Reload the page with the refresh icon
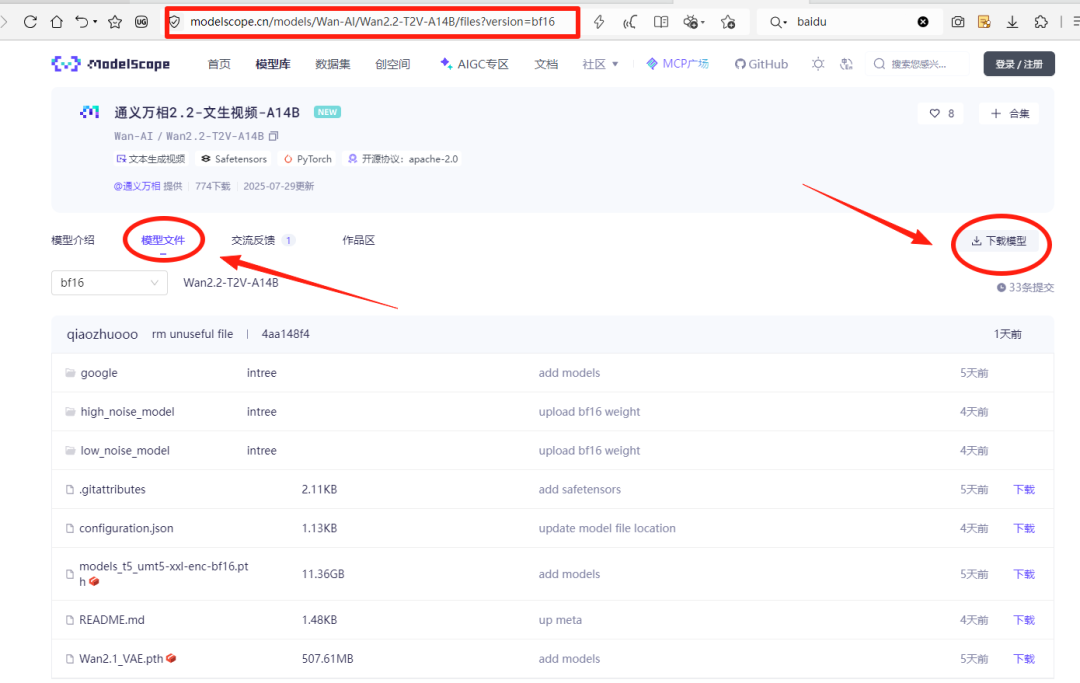The height and width of the screenshot is (683, 1080). 30,22
